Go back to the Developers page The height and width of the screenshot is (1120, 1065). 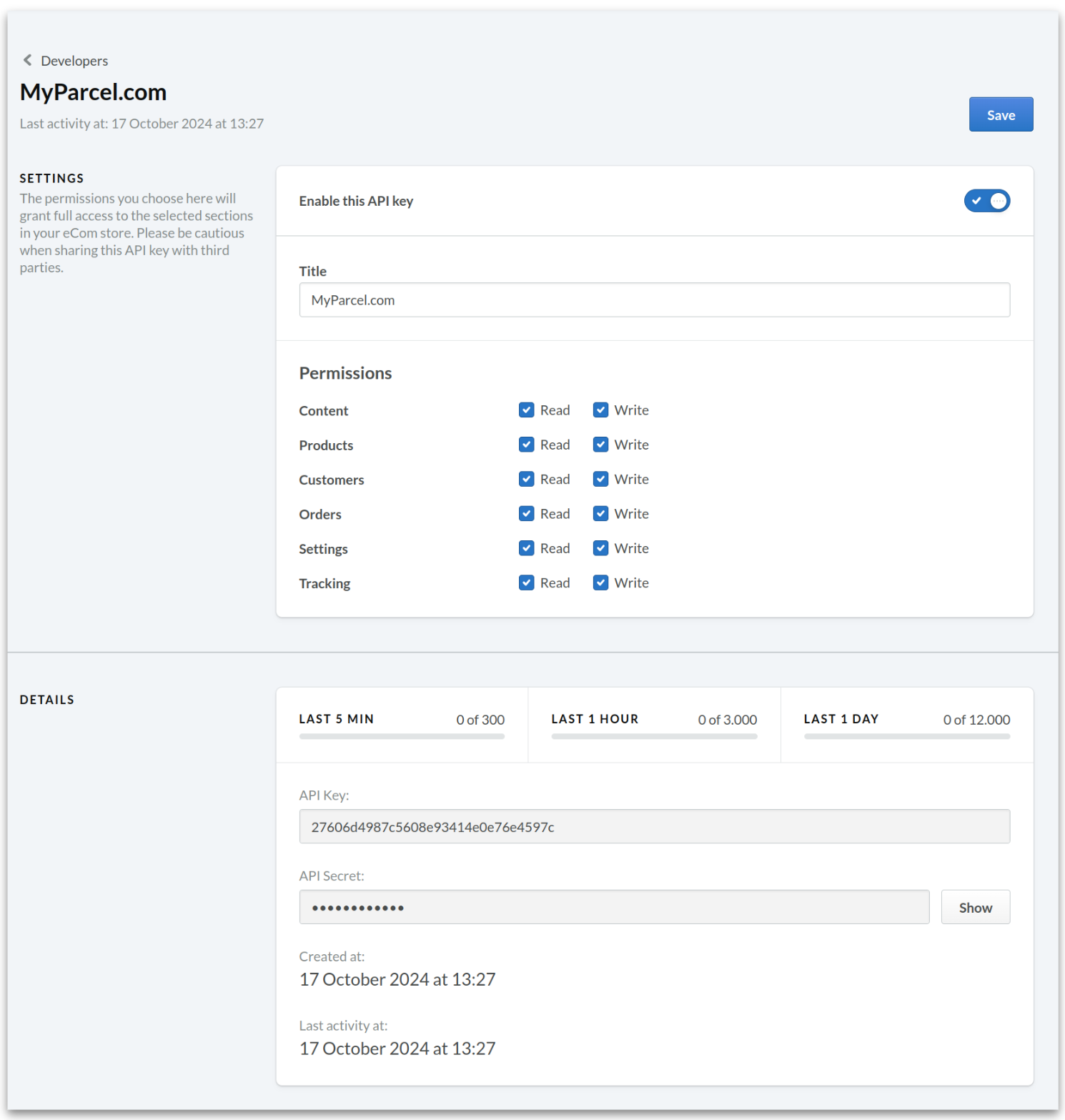[74, 61]
